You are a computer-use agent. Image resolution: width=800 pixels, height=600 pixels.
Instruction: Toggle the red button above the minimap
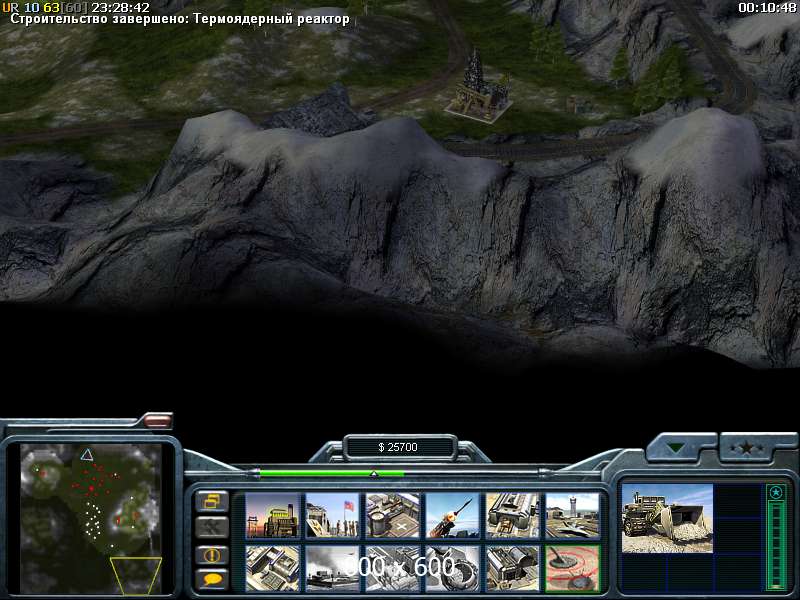tap(158, 421)
